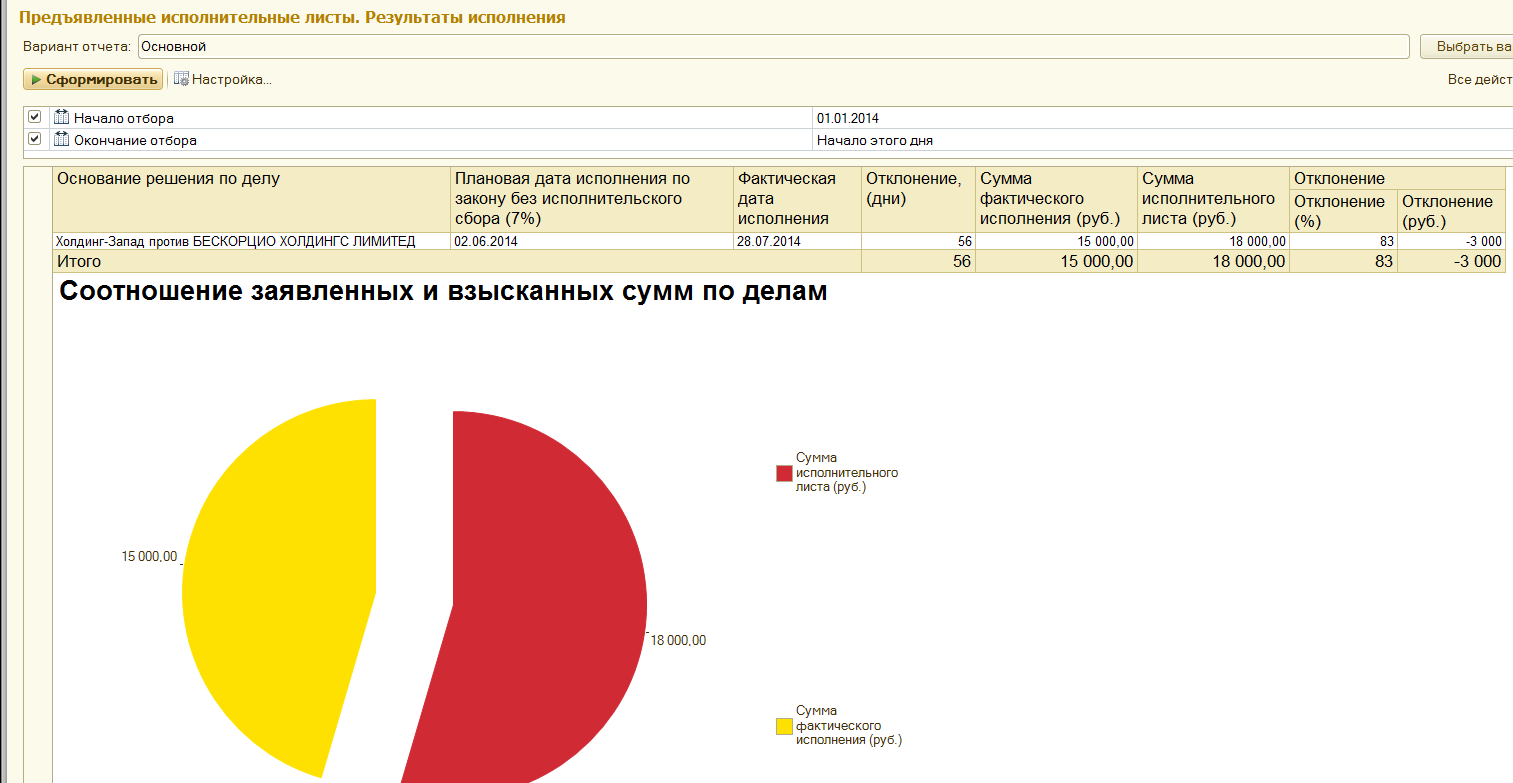
Task: Open the Все действия menu
Action: click(x=1480, y=79)
